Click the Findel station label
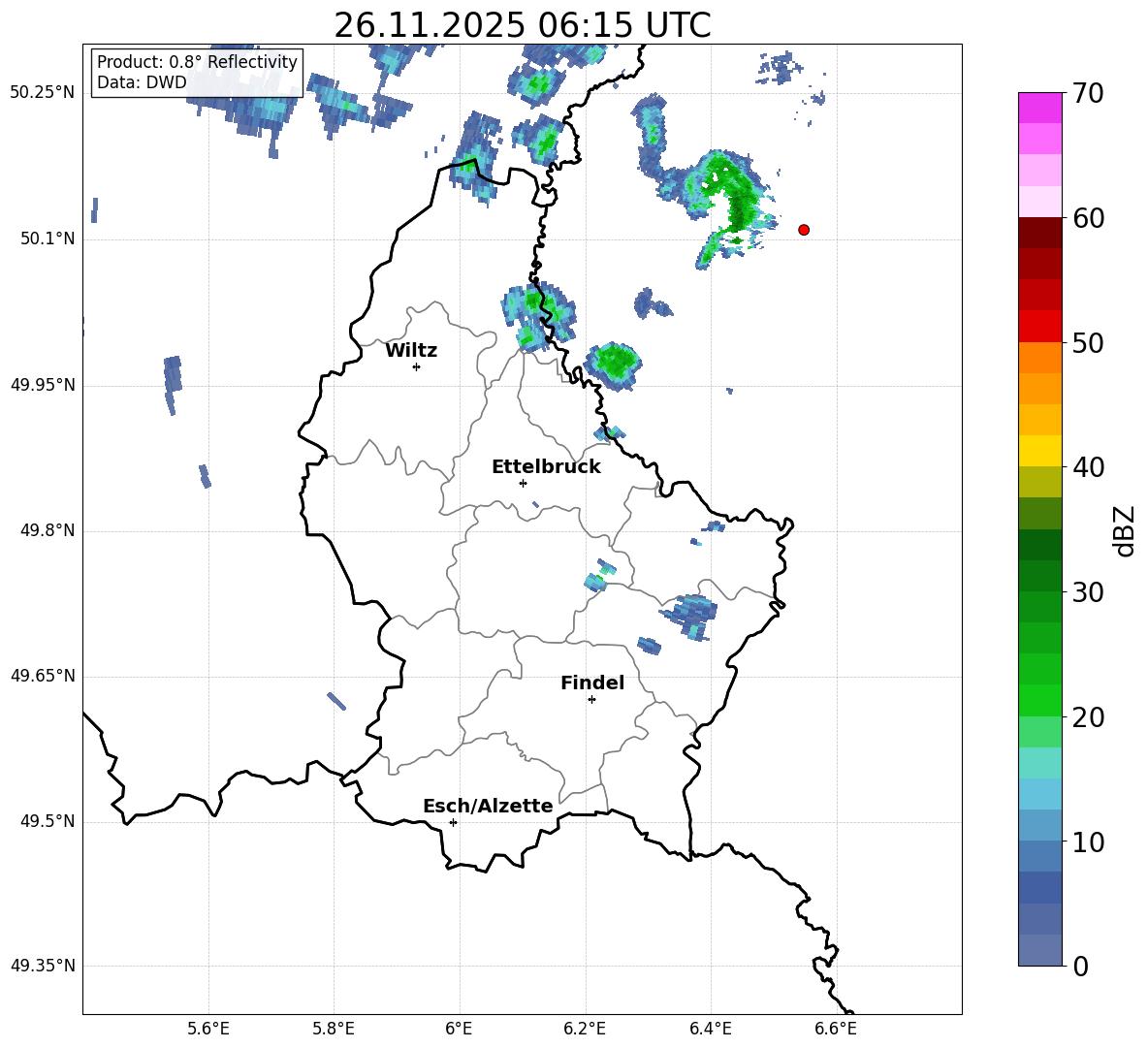The image size is (1148, 1048). 592,683
